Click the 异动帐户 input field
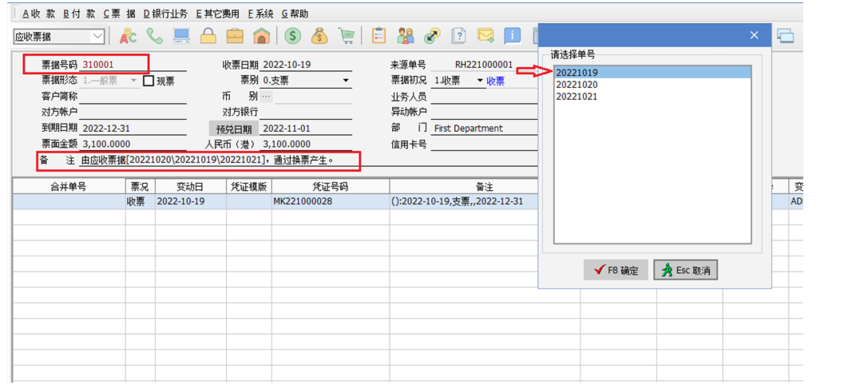Image resolution: width=860 pixels, height=385 pixels. 484,112
